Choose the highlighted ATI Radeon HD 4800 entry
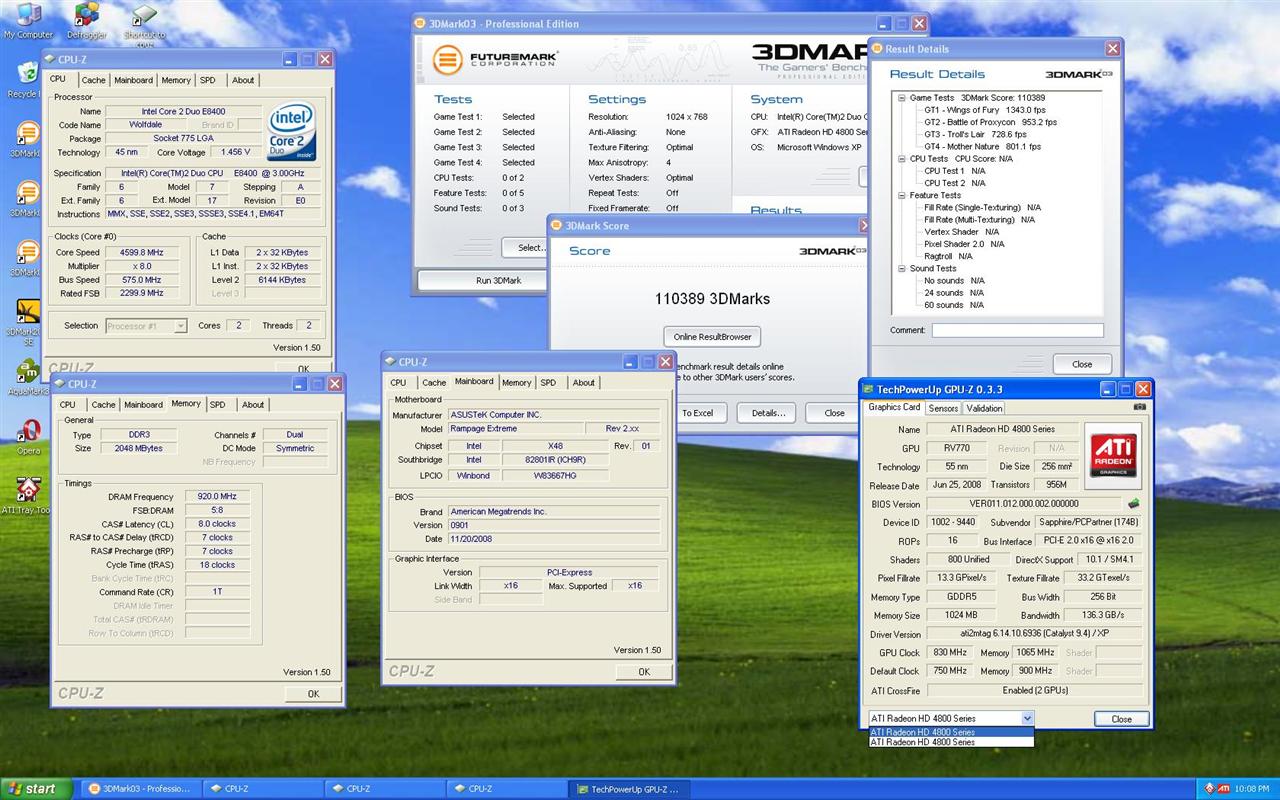Image resolution: width=1280 pixels, height=800 pixels. tap(951, 732)
